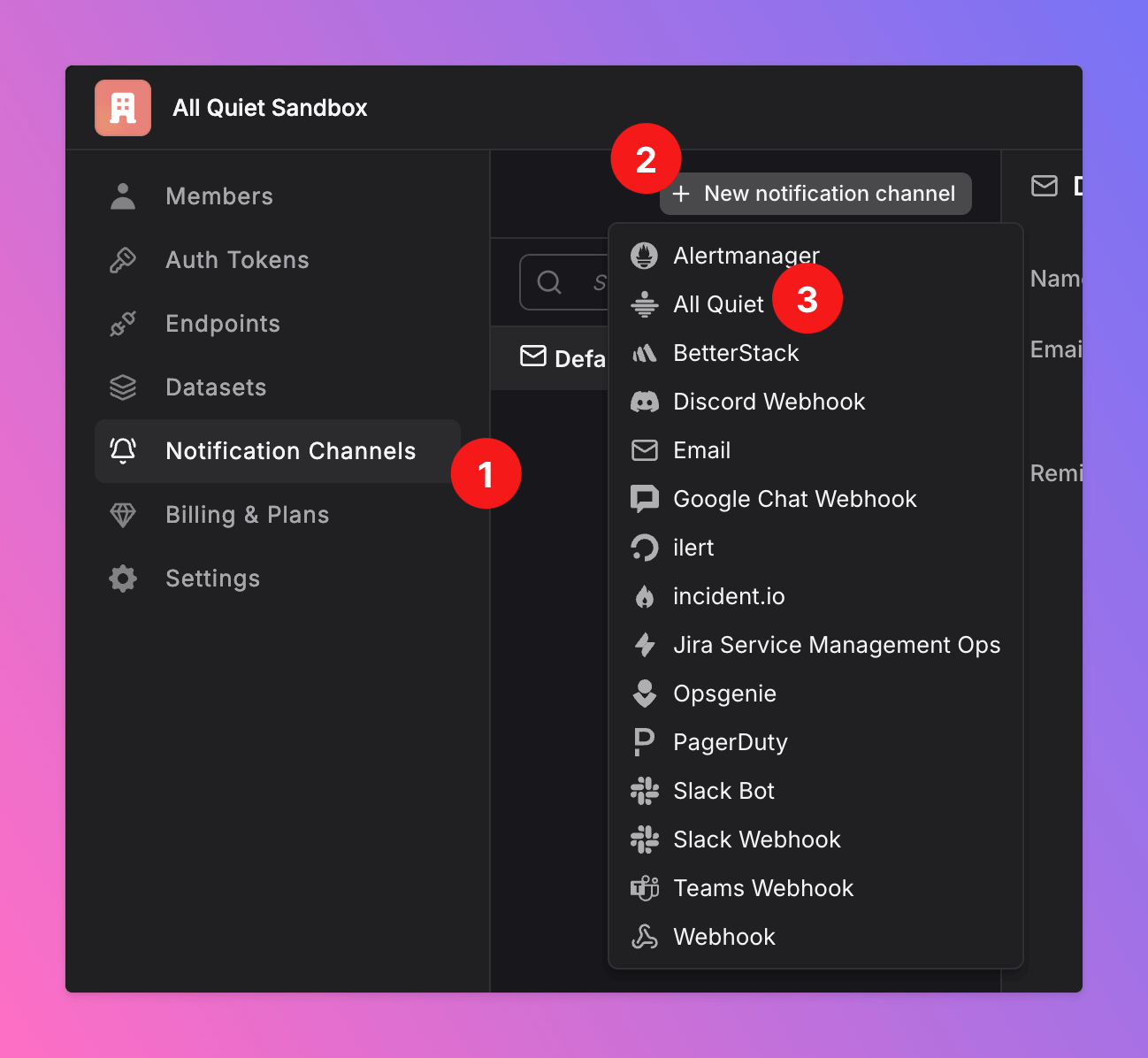Click the BetterStack logo icon
1148x1058 pixels.
click(x=645, y=353)
